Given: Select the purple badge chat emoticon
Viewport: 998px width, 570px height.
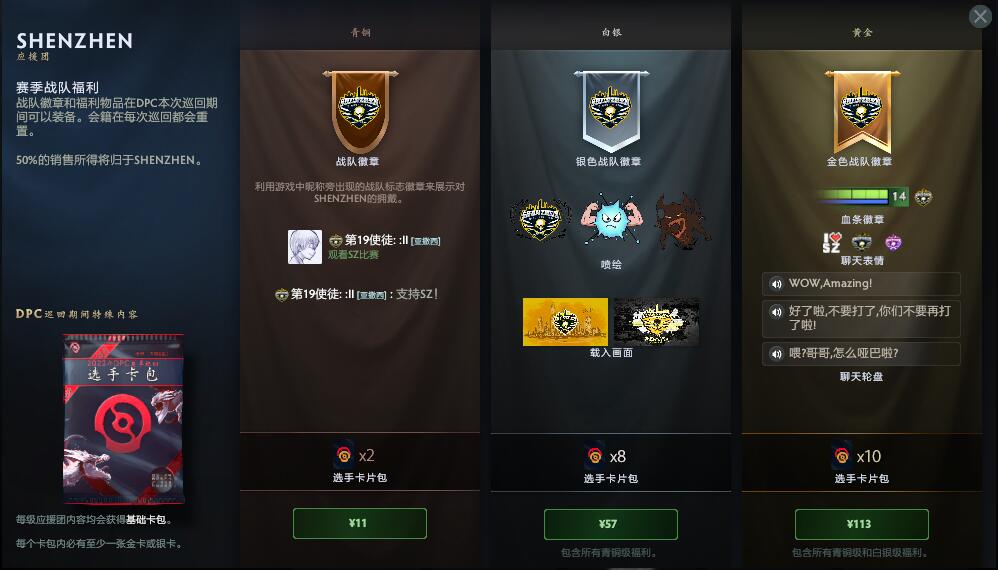Looking at the screenshot, I should (x=893, y=242).
